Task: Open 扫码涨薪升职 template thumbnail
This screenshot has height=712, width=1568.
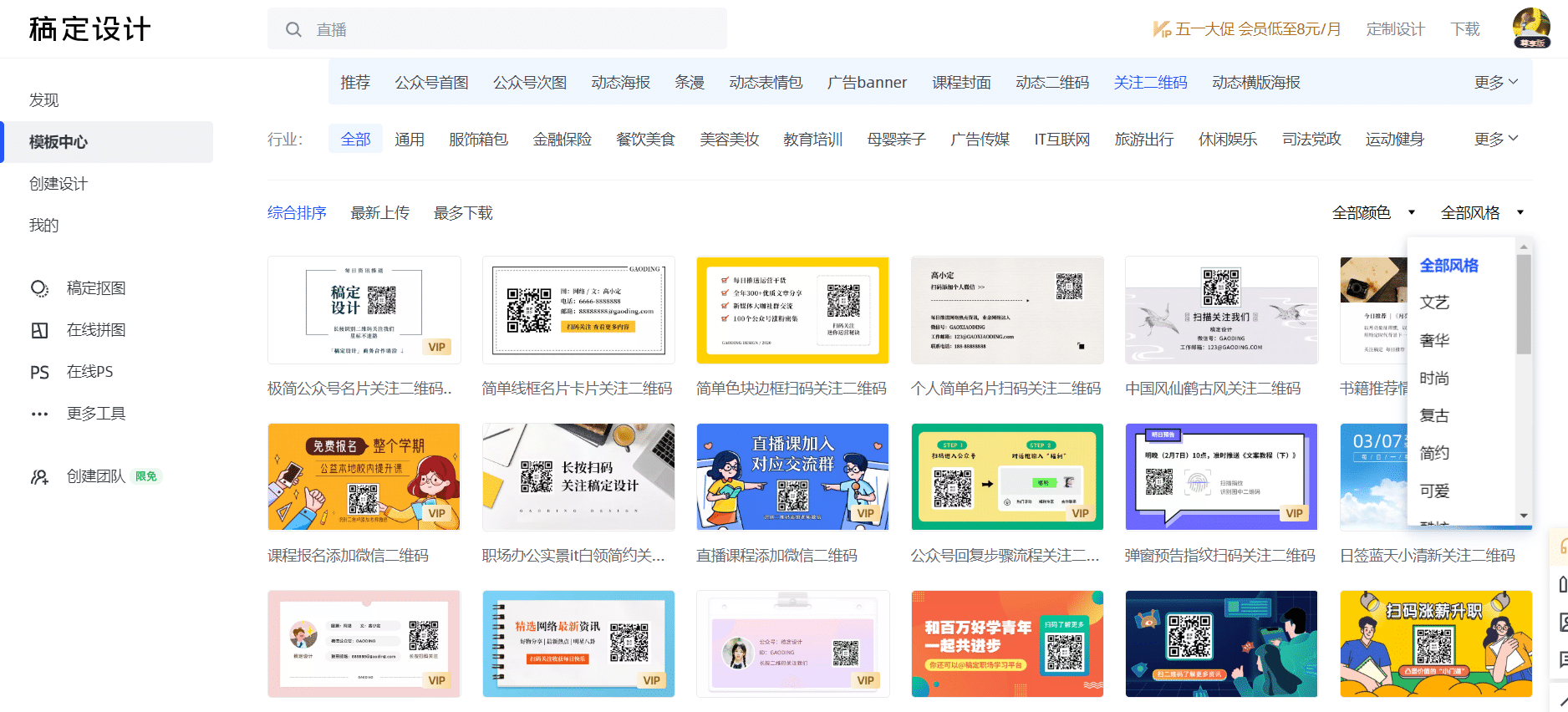Action: [x=1436, y=643]
